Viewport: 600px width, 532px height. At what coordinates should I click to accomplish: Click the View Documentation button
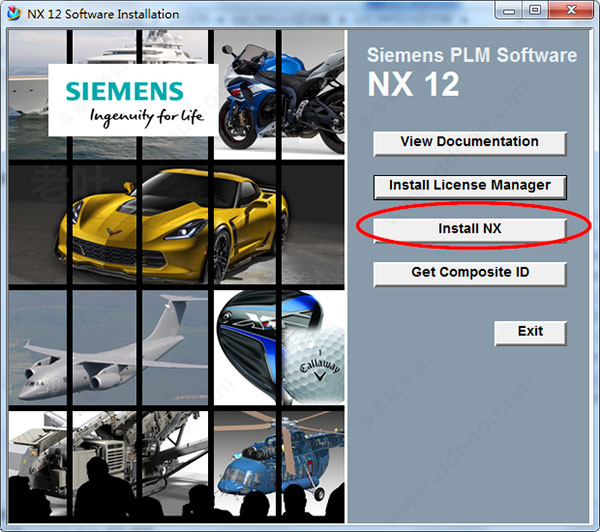click(470, 143)
